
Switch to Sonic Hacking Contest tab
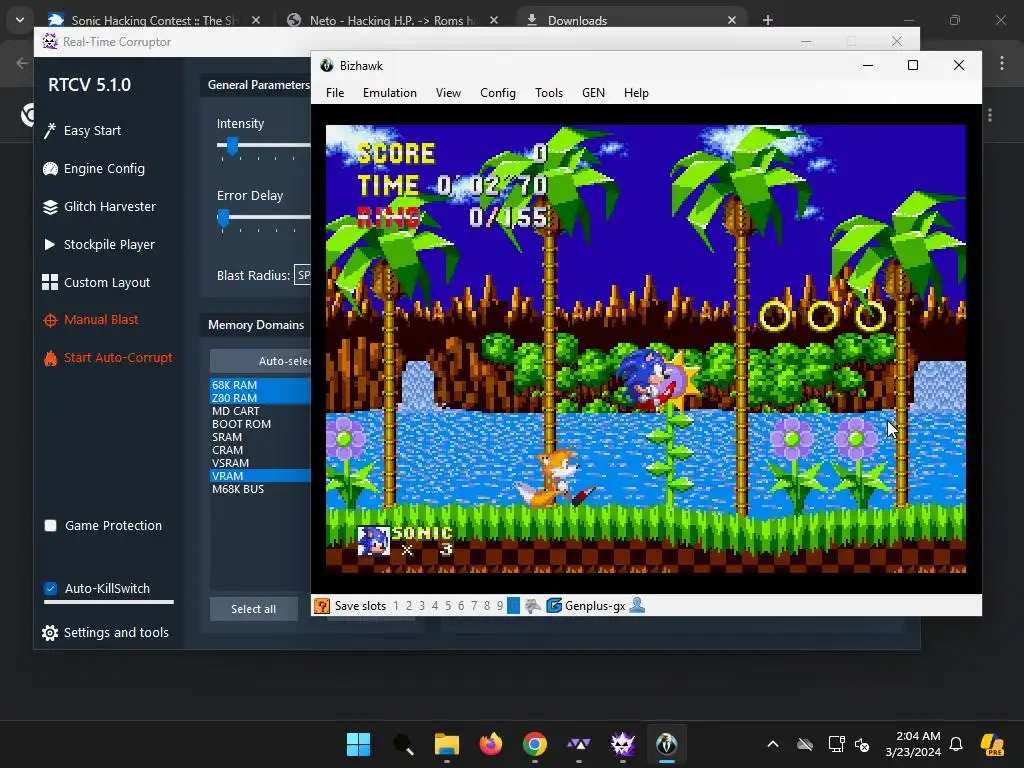pyautogui.click(x=154, y=20)
